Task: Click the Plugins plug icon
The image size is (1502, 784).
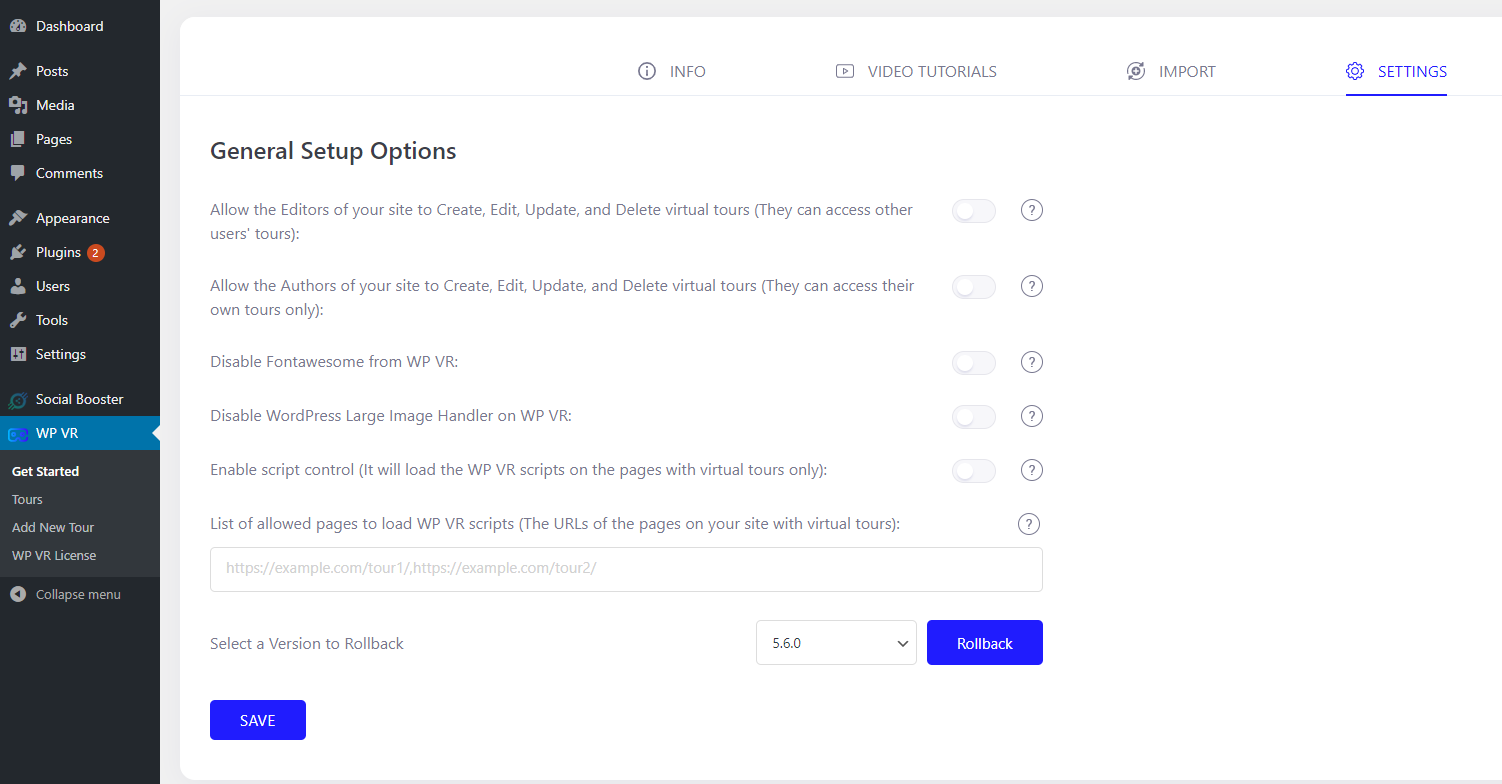Action: pos(18,252)
